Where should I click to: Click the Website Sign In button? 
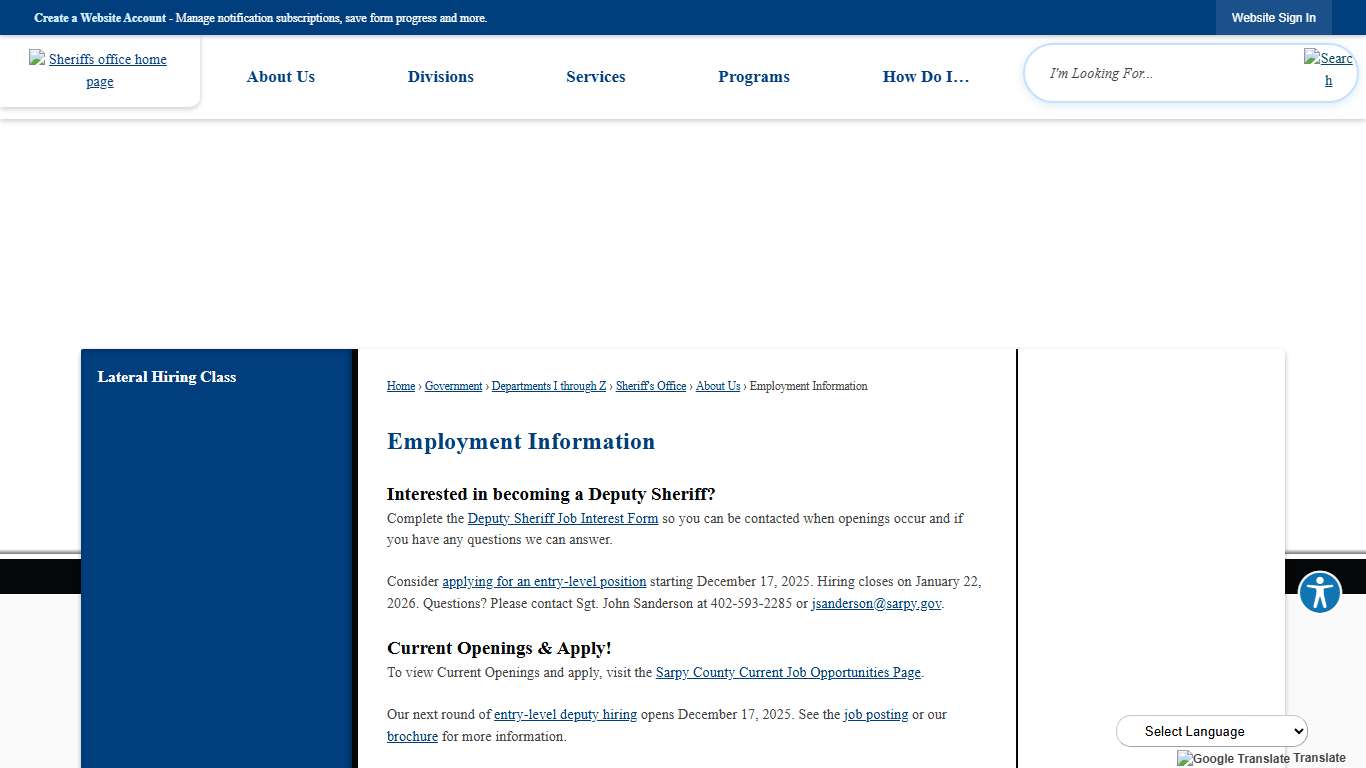pos(1273,17)
